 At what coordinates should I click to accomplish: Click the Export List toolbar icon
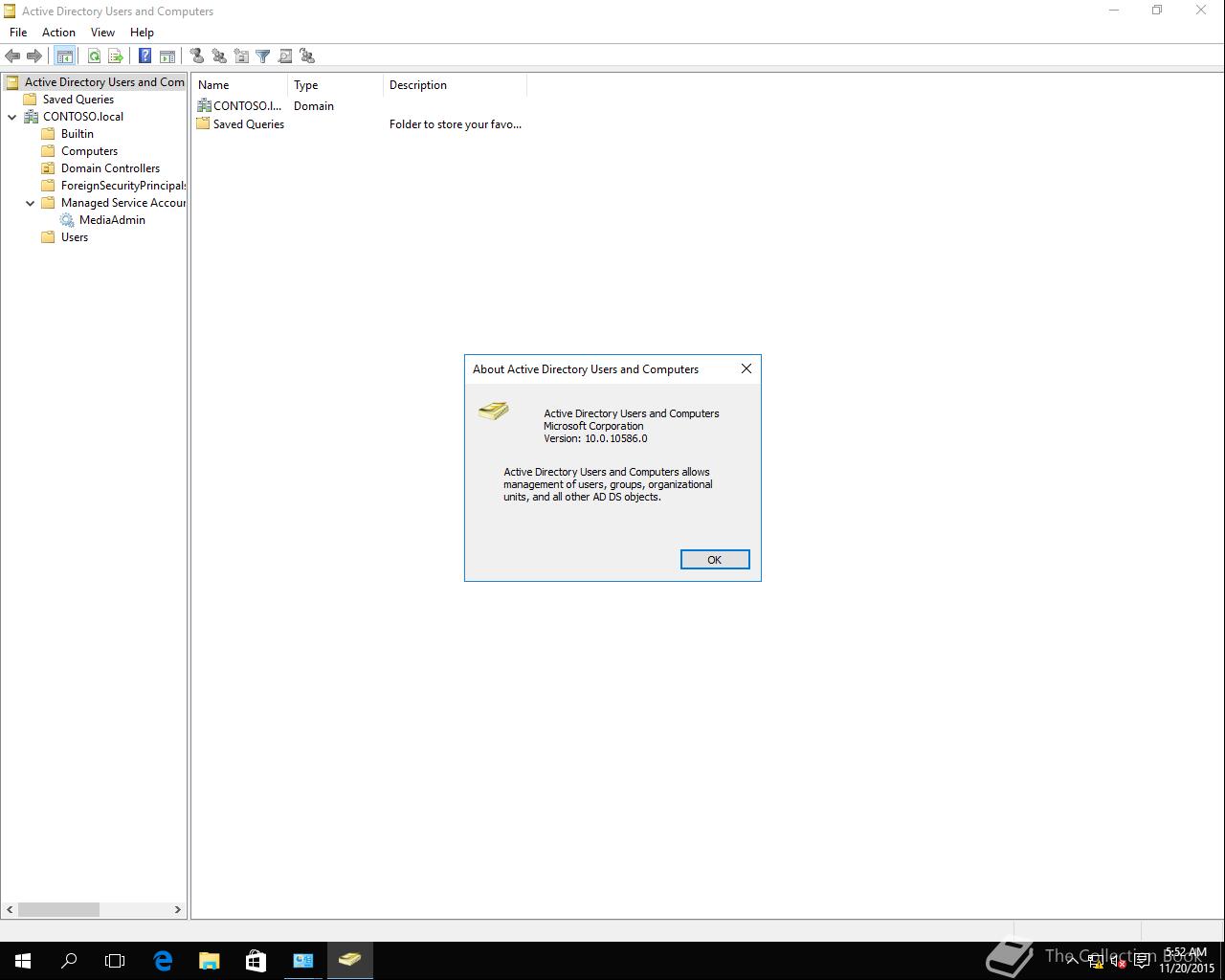pos(116,56)
